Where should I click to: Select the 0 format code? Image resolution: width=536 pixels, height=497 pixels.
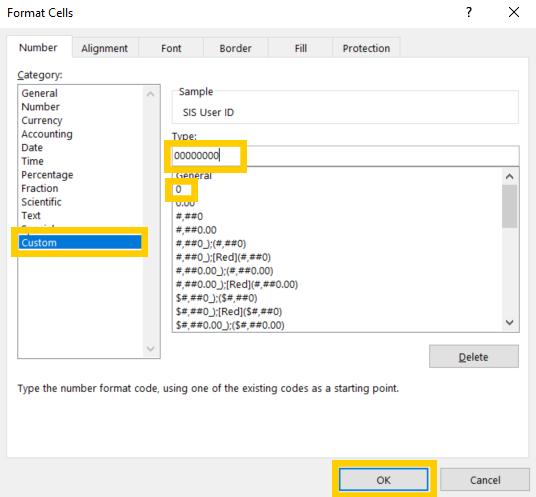point(178,189)
